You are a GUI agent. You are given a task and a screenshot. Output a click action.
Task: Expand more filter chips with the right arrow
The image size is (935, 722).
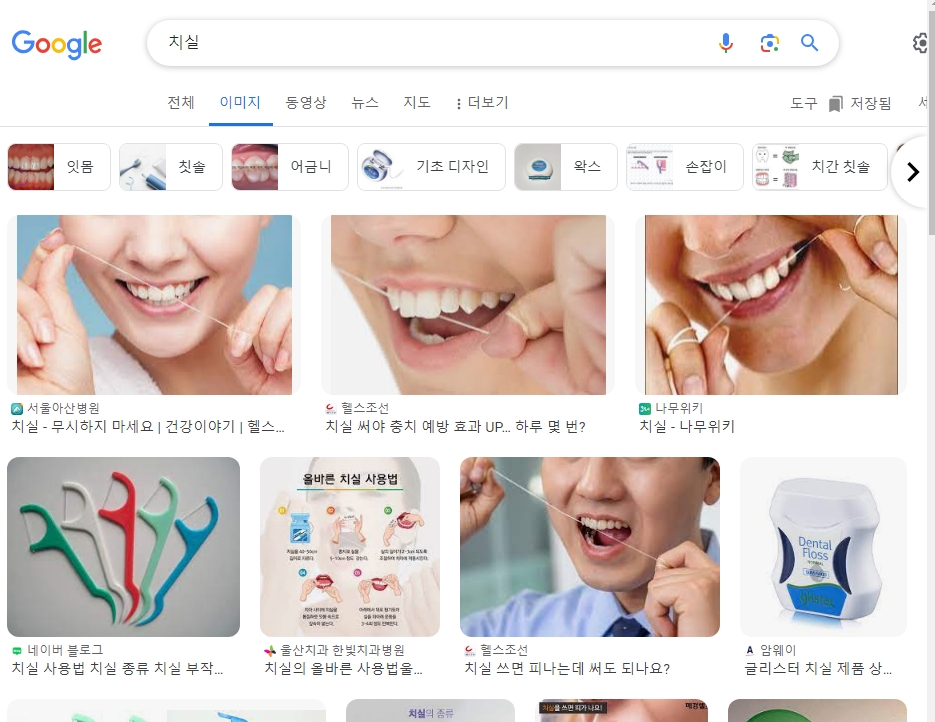click(x=911, y=171)
